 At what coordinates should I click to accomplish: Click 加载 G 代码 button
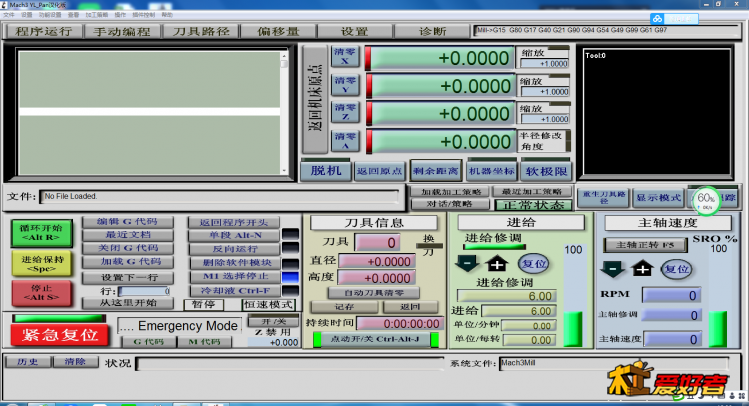tap(128, 262)
